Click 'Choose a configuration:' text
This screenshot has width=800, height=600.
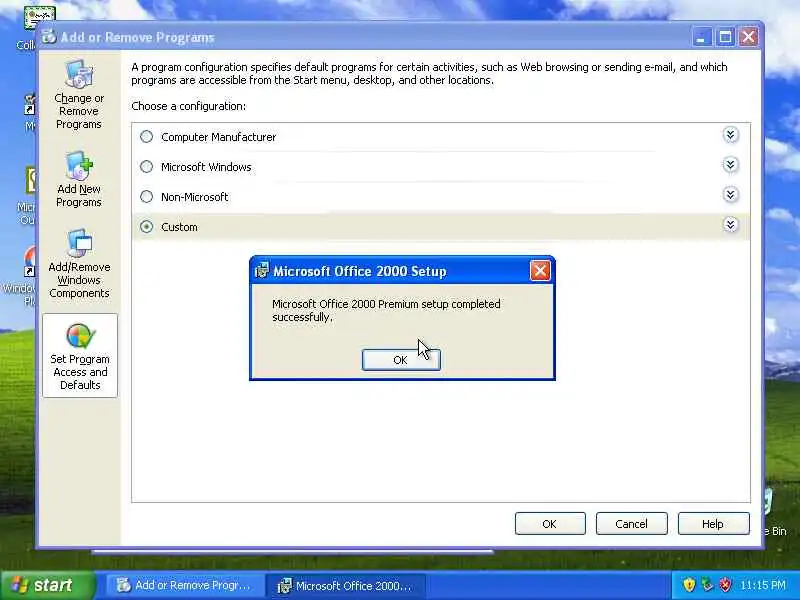point(188,106)
